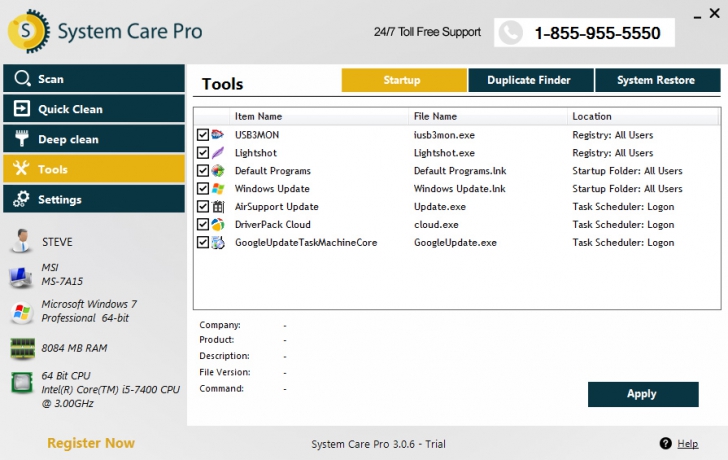Image resolution: width=728 pixels, height=460 pixels.
Task: Uncheck the Windows Update startup item
Action: (202, 188)
